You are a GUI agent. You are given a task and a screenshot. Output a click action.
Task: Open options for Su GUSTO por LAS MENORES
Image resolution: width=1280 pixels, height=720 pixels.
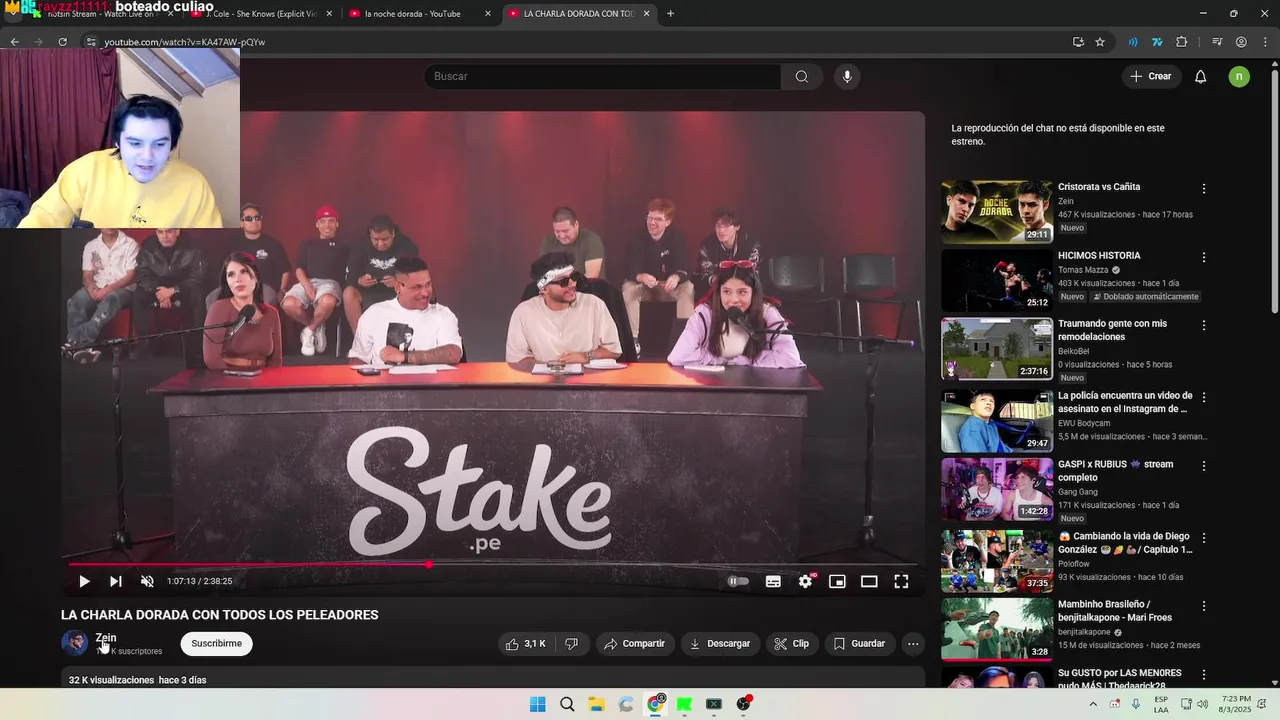pos(1204,674)
